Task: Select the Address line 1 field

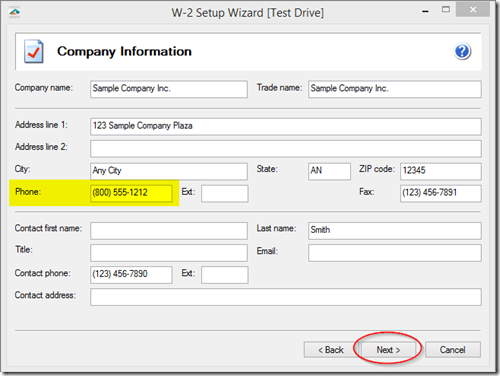Action: click(x=286, y=126)
